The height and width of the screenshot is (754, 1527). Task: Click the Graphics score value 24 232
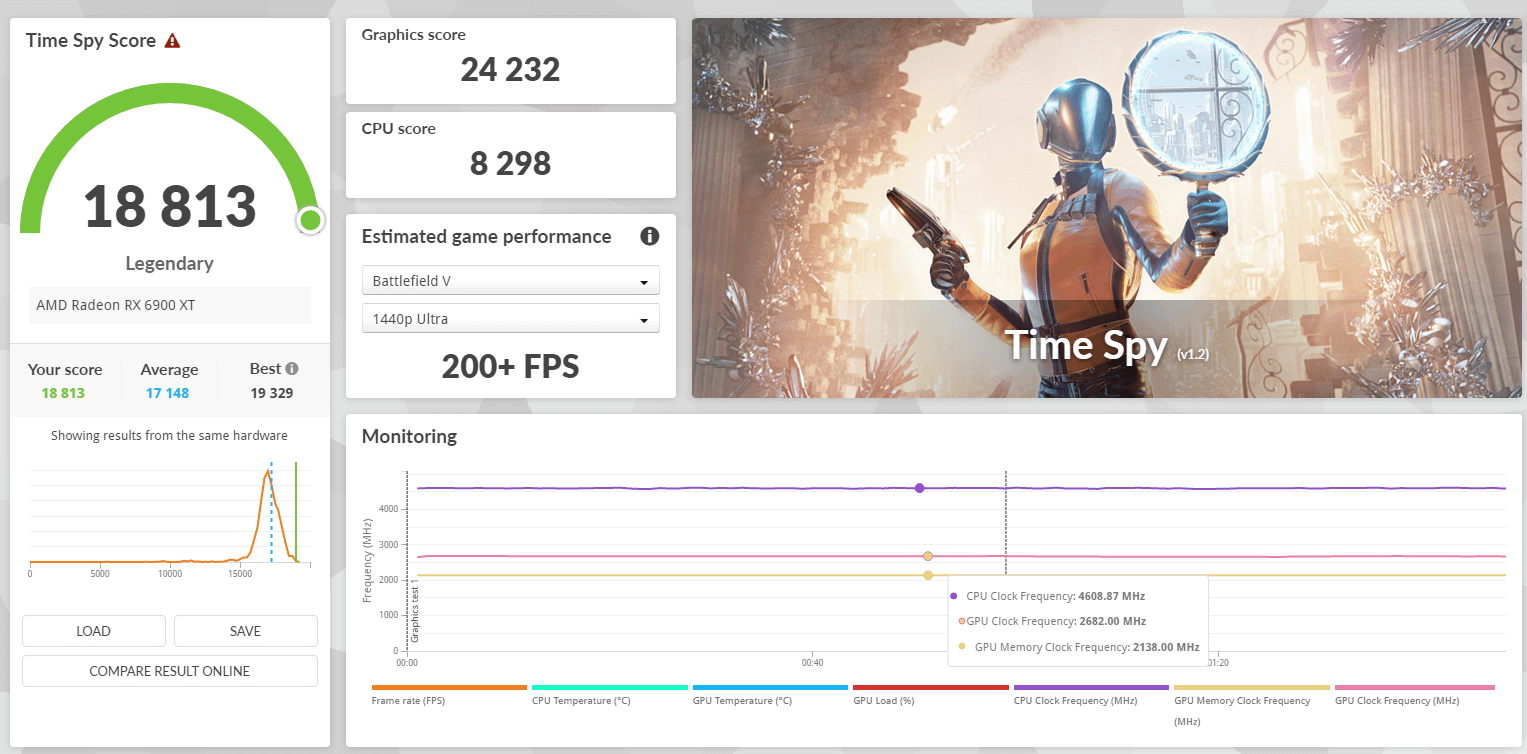tap(510, 70)
